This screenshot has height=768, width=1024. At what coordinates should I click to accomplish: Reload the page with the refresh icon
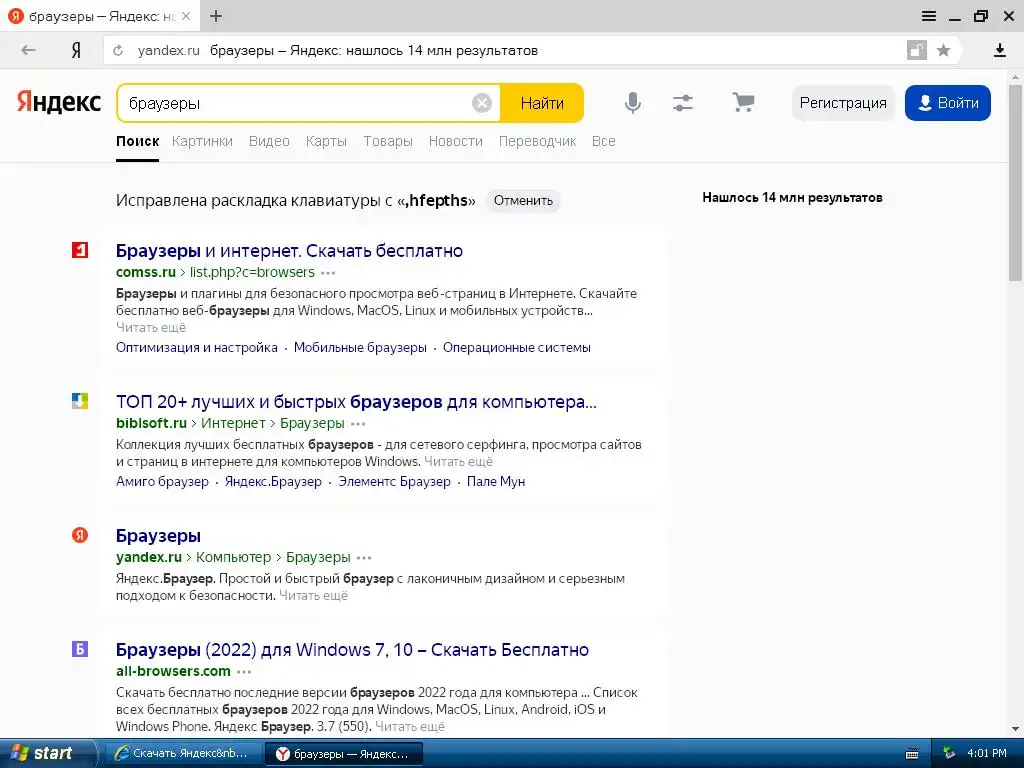point(118,50)
